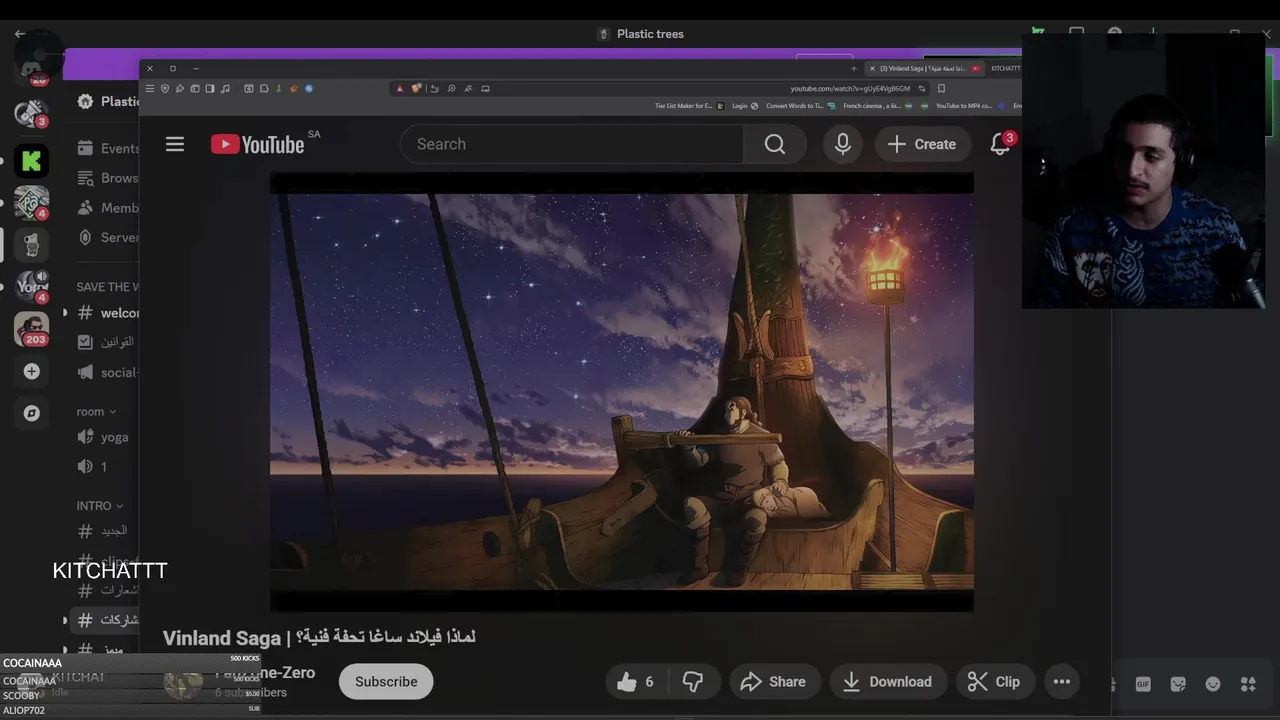Add a server in Discord sidebar
Screen dimensions: 1280x720
click(x=32, y=371)
